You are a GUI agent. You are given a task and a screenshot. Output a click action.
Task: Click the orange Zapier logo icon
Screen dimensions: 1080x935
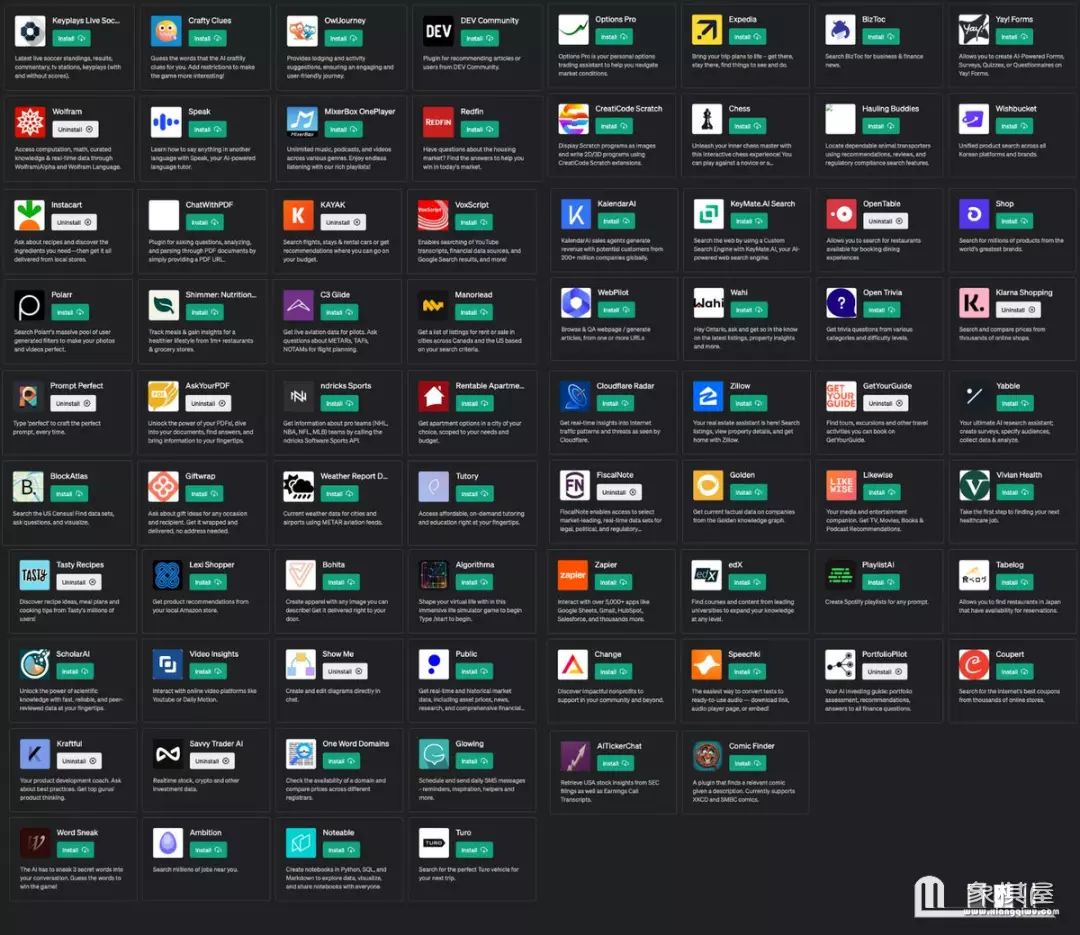pyautogui.click(x=573, y=575)
